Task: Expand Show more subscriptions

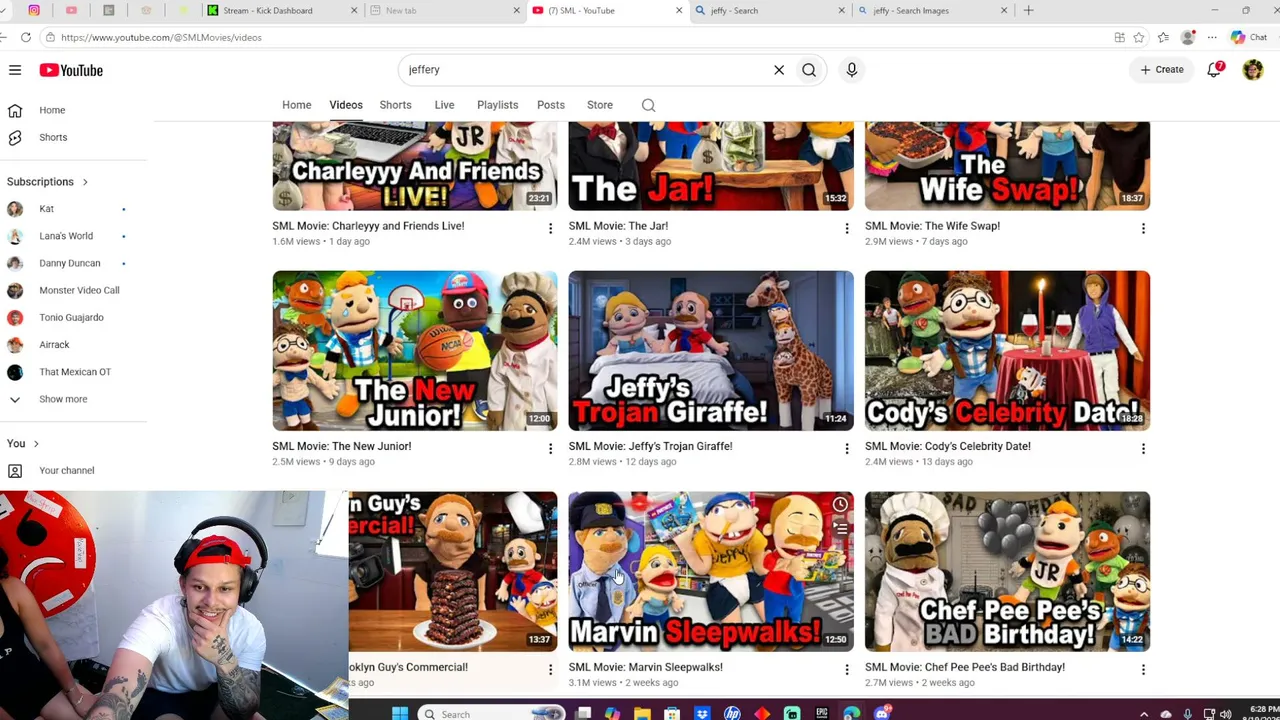Action: point(63,399)
